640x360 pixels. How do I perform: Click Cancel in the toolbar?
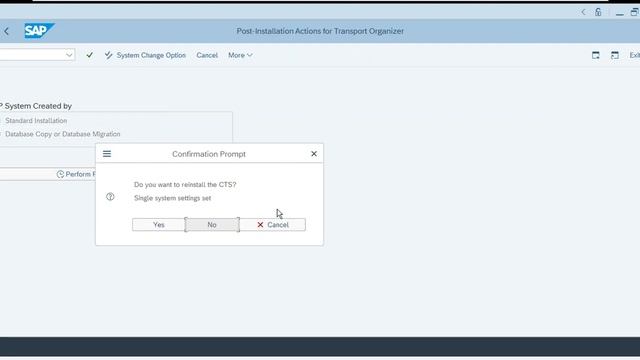[207, 55]
